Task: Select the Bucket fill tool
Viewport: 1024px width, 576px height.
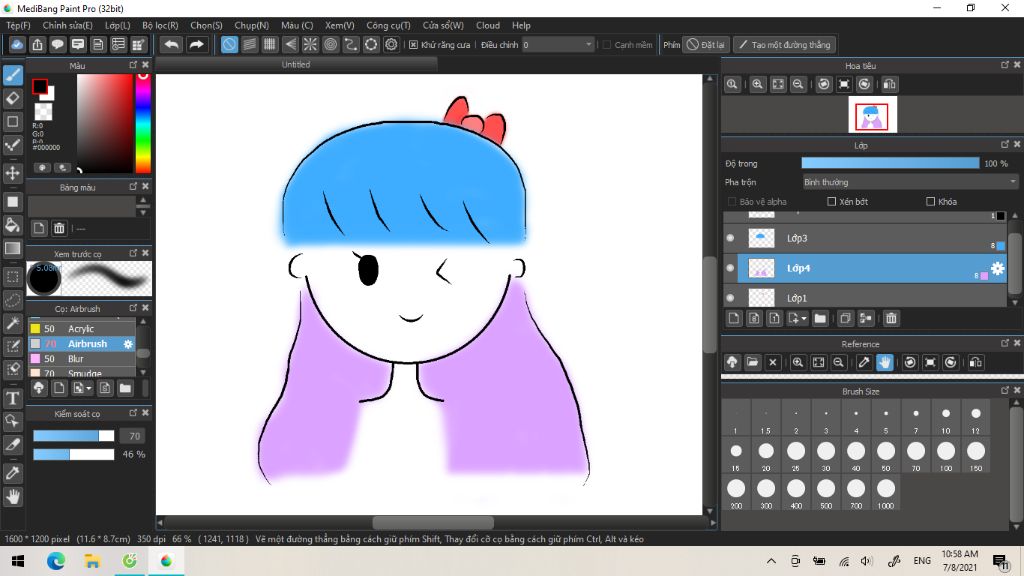Action: coord(13,225)
